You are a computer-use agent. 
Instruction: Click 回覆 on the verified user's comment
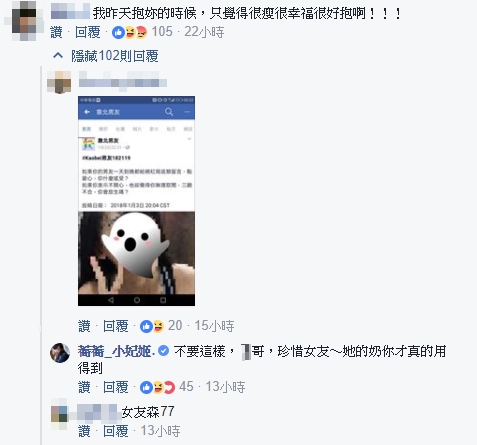116,387
